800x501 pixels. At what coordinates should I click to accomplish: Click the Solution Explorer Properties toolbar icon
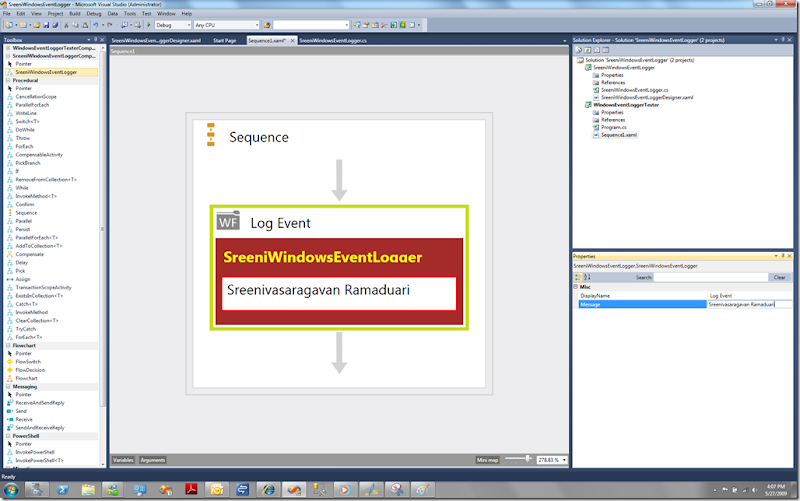(579, 50)
